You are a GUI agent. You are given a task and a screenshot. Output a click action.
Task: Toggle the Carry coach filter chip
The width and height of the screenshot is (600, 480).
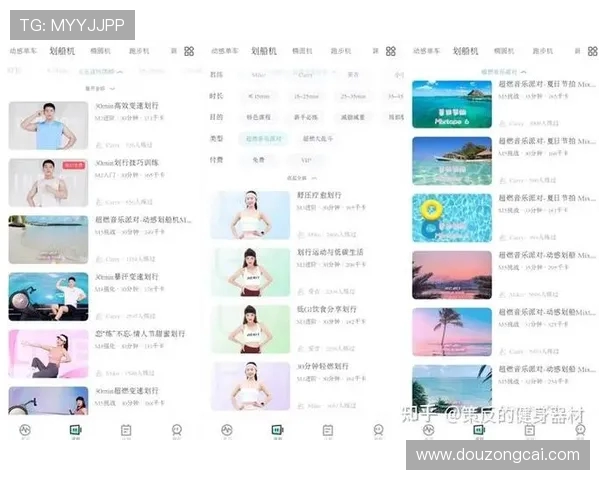305,75
